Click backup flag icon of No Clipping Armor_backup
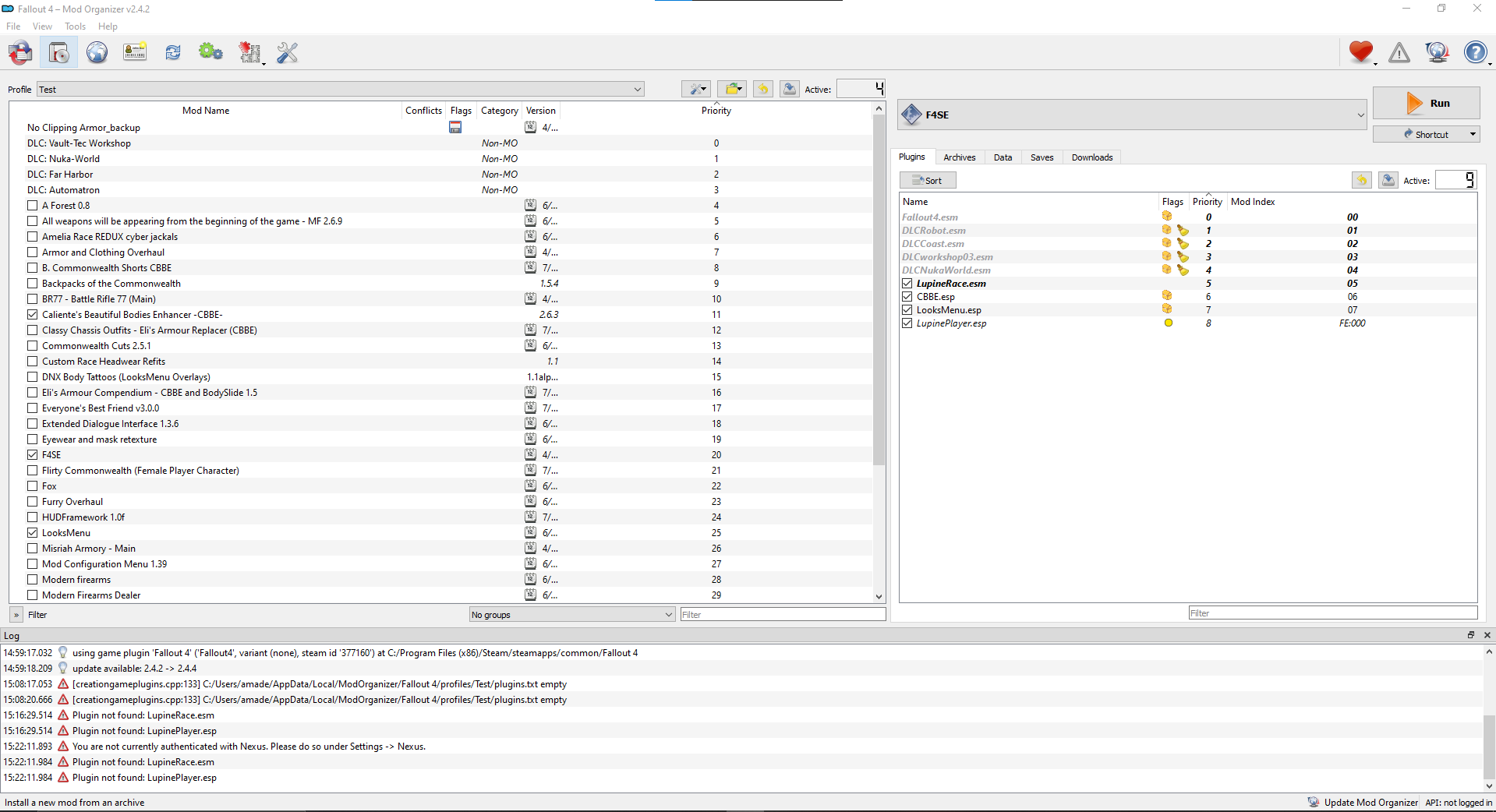This screenshot has height=812, width=1496. click(x=455, y=127)
